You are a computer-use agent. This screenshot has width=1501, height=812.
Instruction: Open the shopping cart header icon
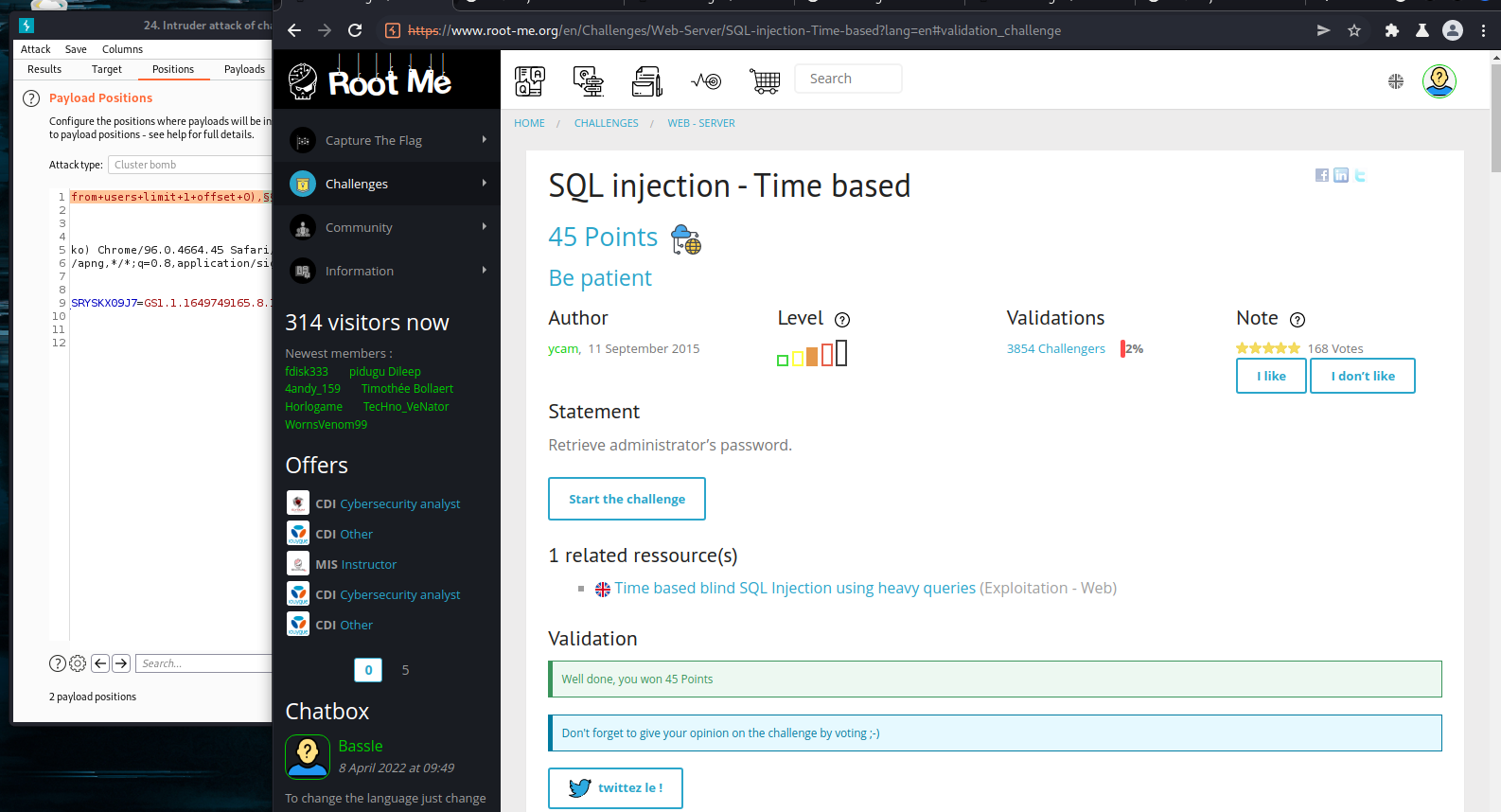(x=765, y=81)
